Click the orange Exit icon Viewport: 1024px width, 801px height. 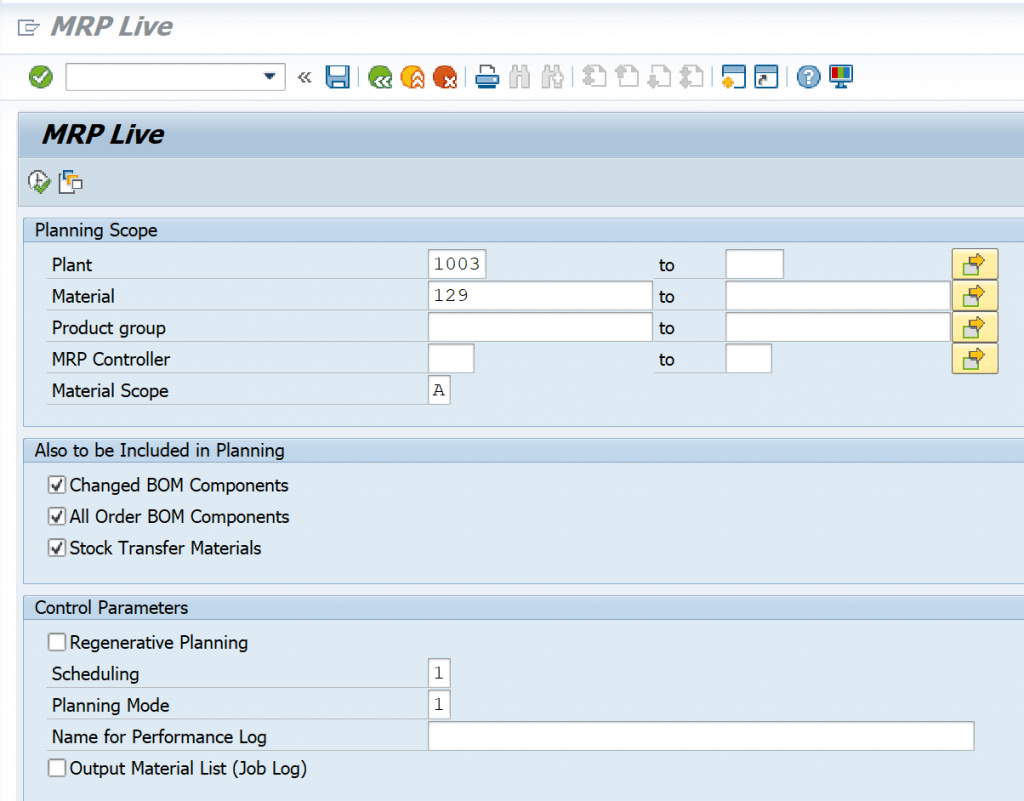pos(413,77)
